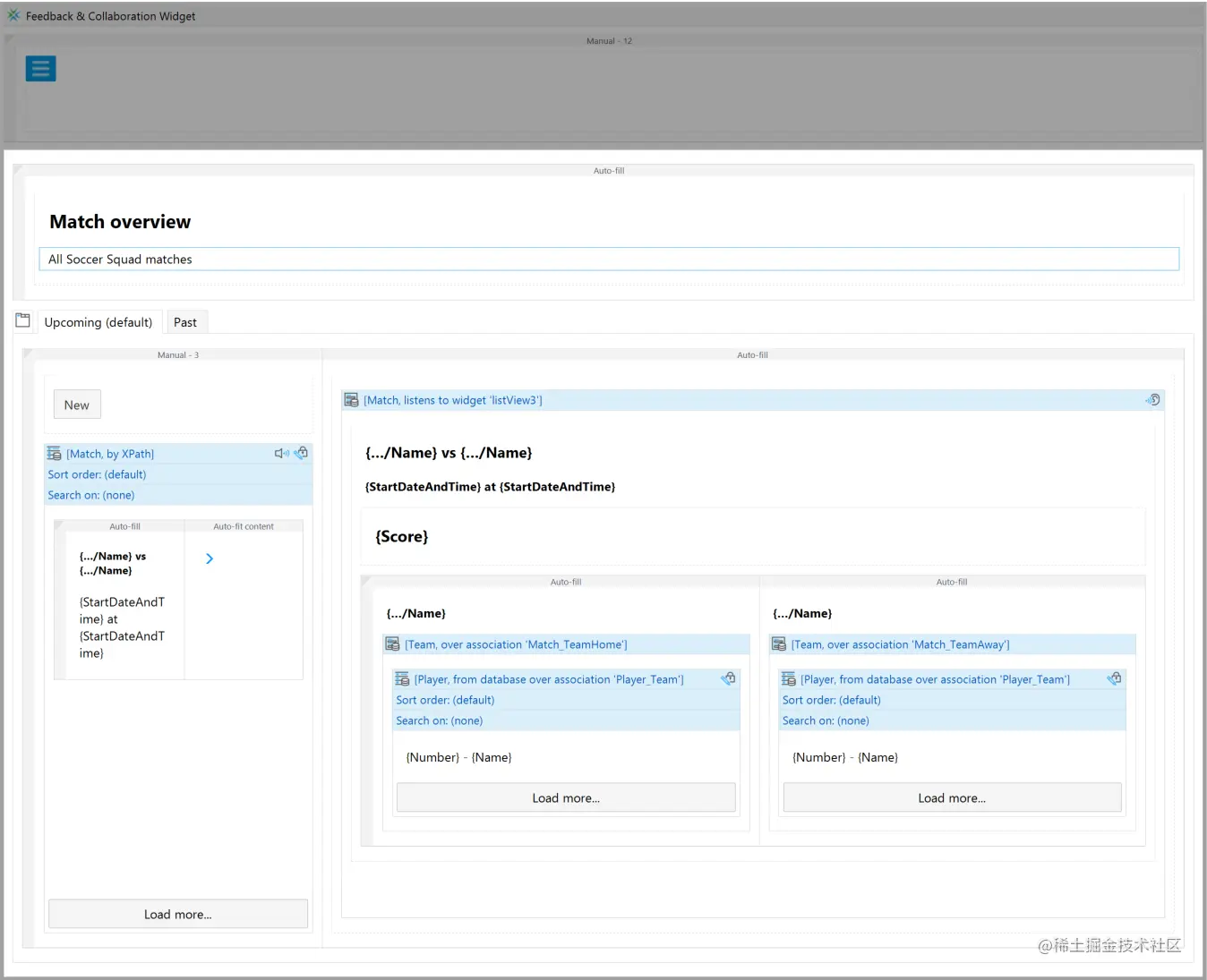
Task: Select the Team over association 'Match_TeamAway' header
Action: point(952,644)
